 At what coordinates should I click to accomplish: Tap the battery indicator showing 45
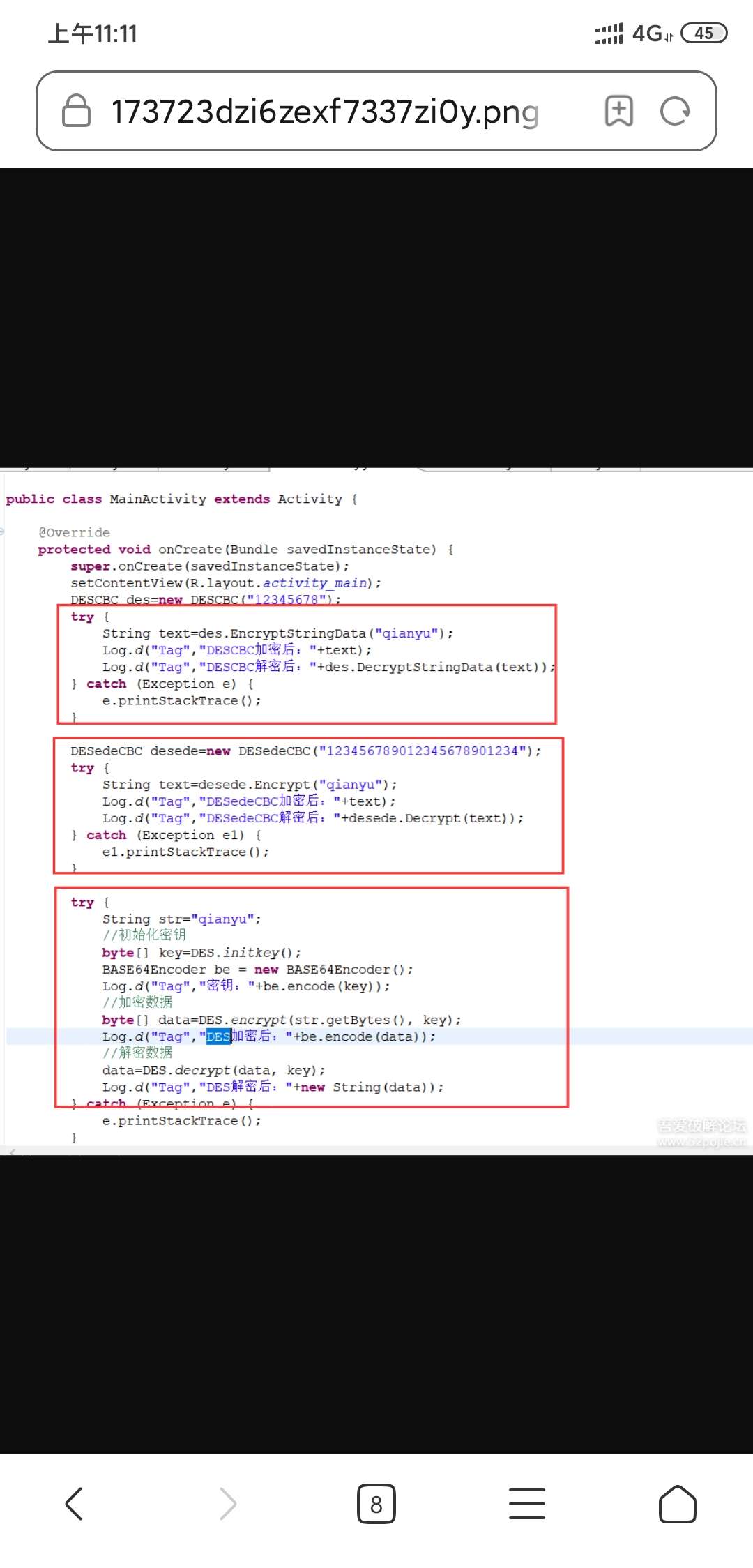(704, 33)
